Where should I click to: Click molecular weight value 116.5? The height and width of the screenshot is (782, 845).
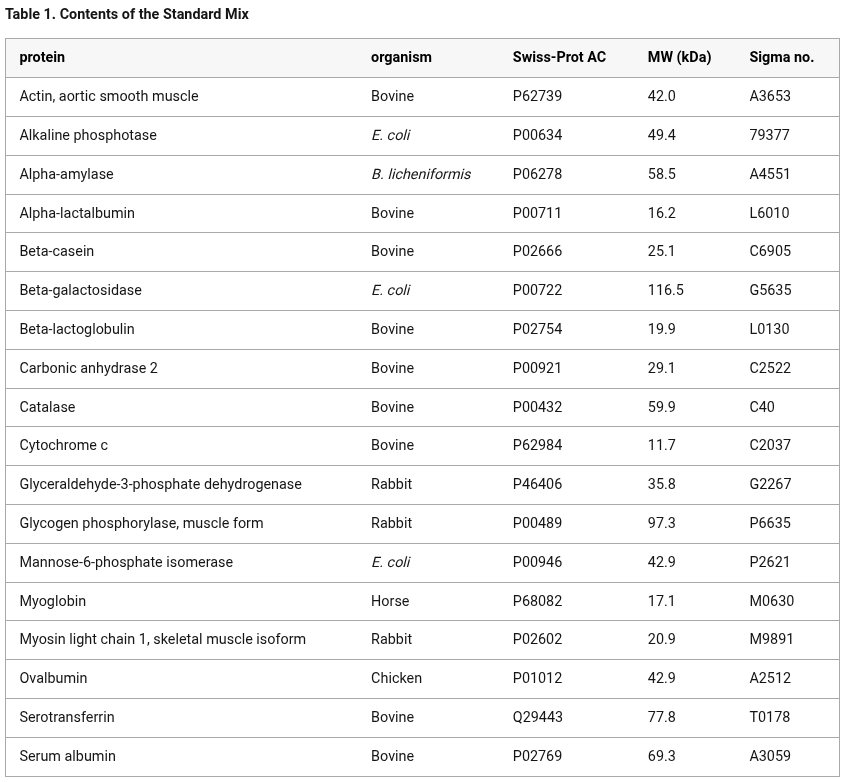coord(665,290)
